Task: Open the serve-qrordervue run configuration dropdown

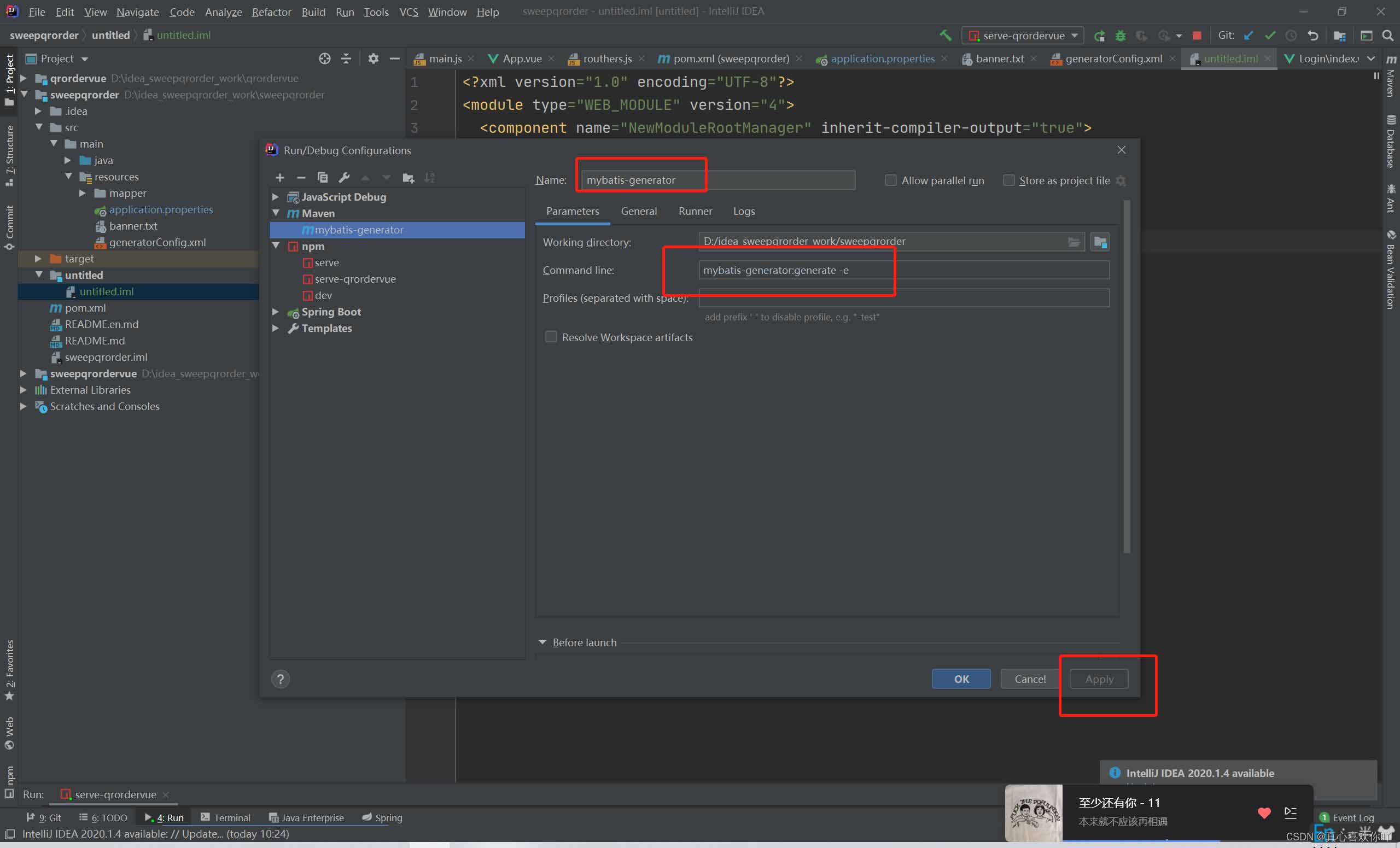Action: coord(1023,35)
